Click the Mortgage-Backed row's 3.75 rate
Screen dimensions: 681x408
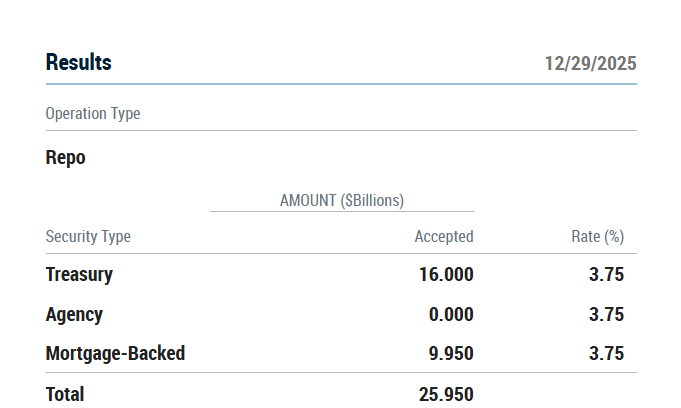coord(606,353)
